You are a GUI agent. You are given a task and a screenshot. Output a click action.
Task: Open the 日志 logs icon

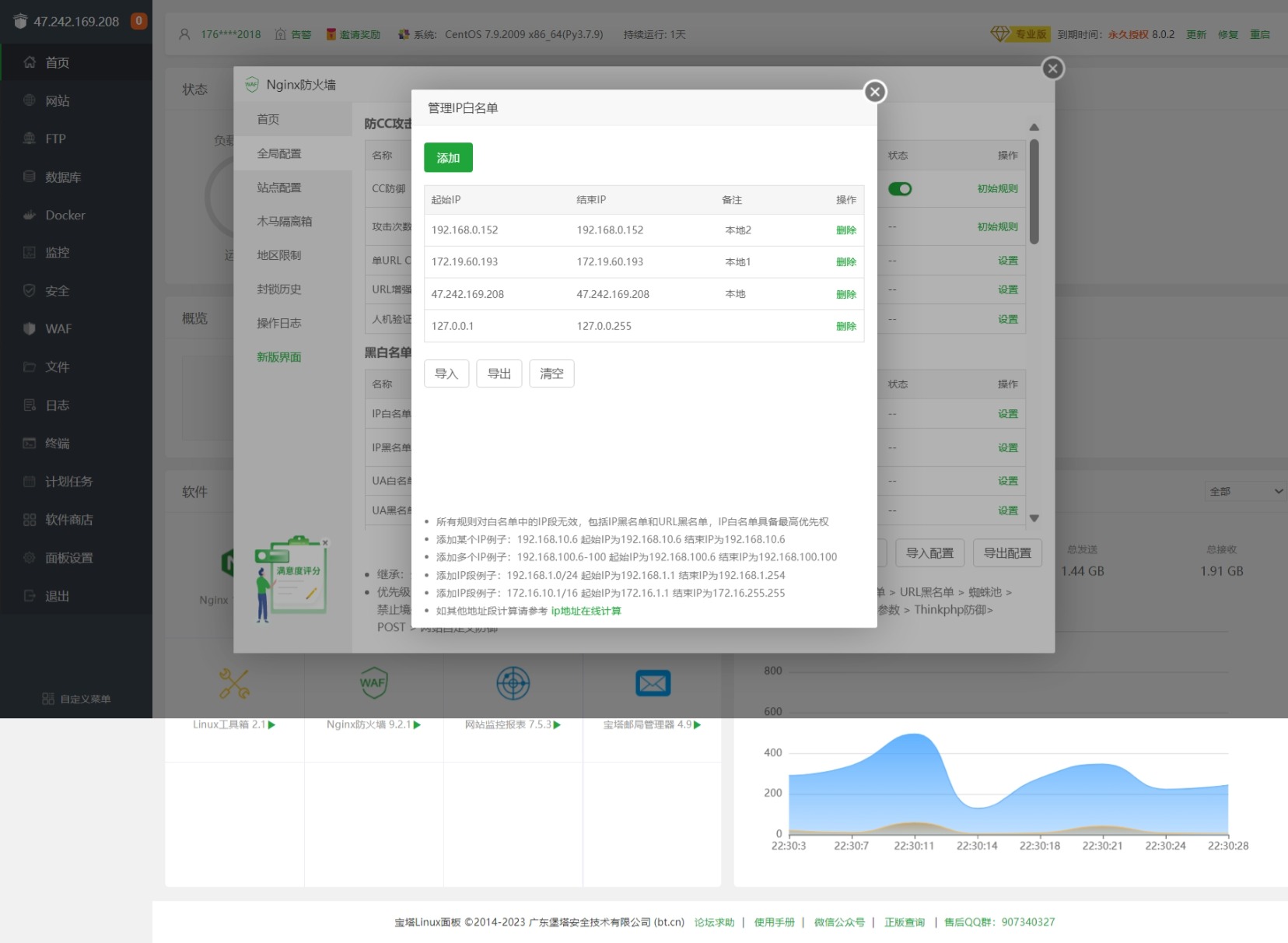30,405
